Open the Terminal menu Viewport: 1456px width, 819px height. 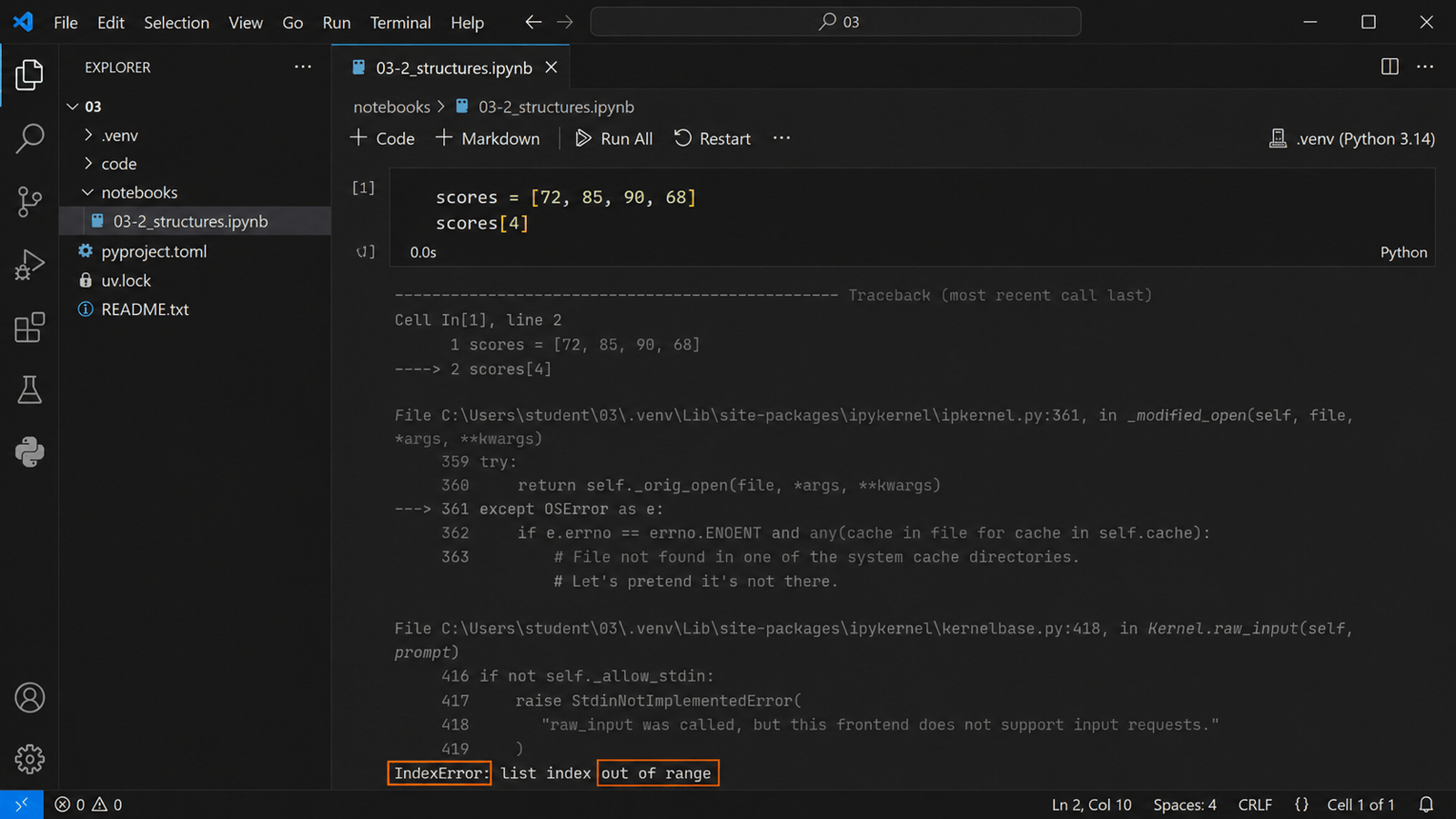click(400, 23)
